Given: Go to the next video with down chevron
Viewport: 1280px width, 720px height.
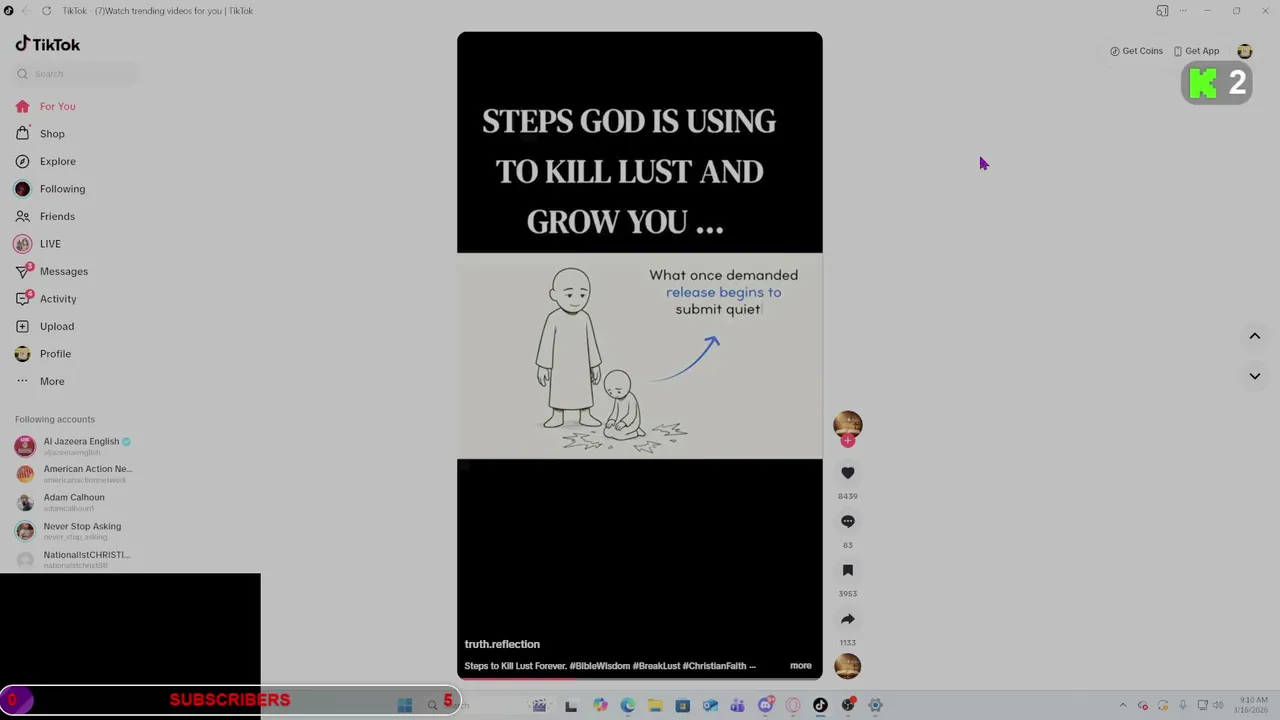Looking at the screenshot, I should [x=1254, y=376].
